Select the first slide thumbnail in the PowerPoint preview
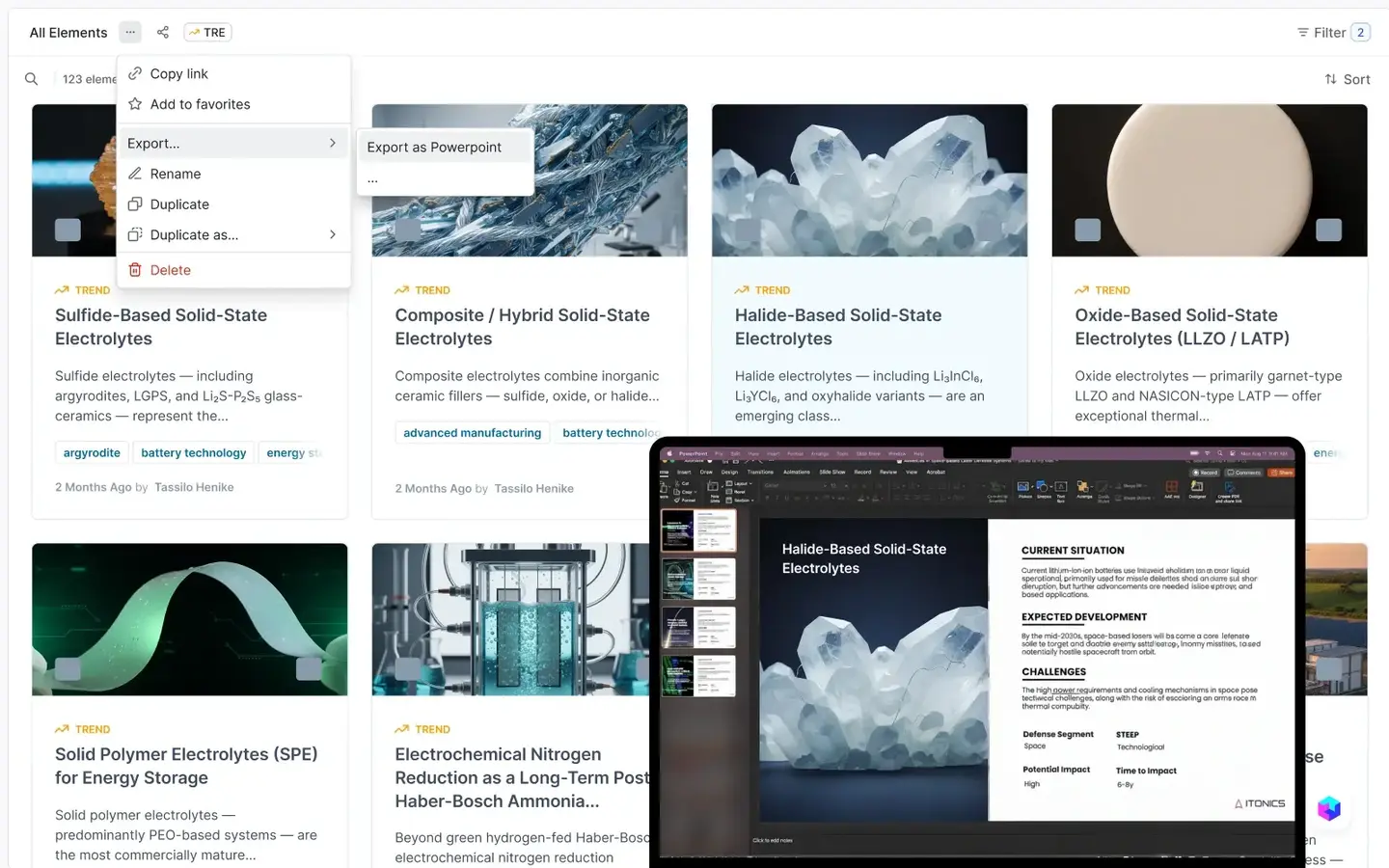The height and width of the screenshot is (868, 1389). point(698,530)
